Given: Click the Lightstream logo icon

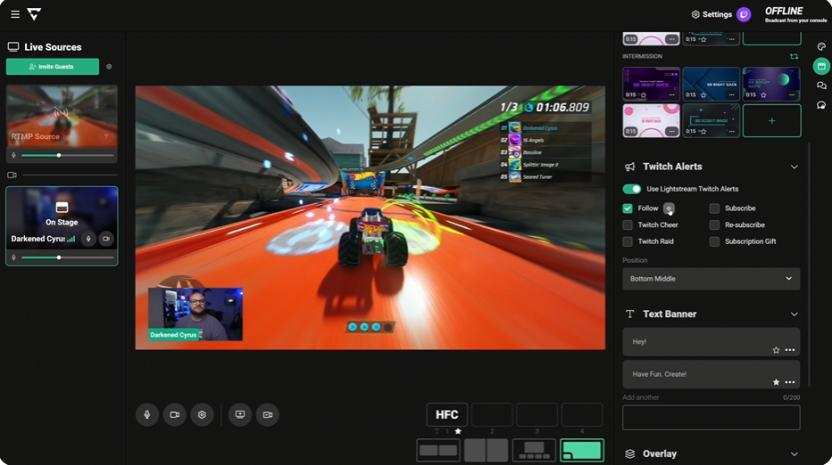Looking at the screenshot, I should pyautogui.click(x=34, y=14).
